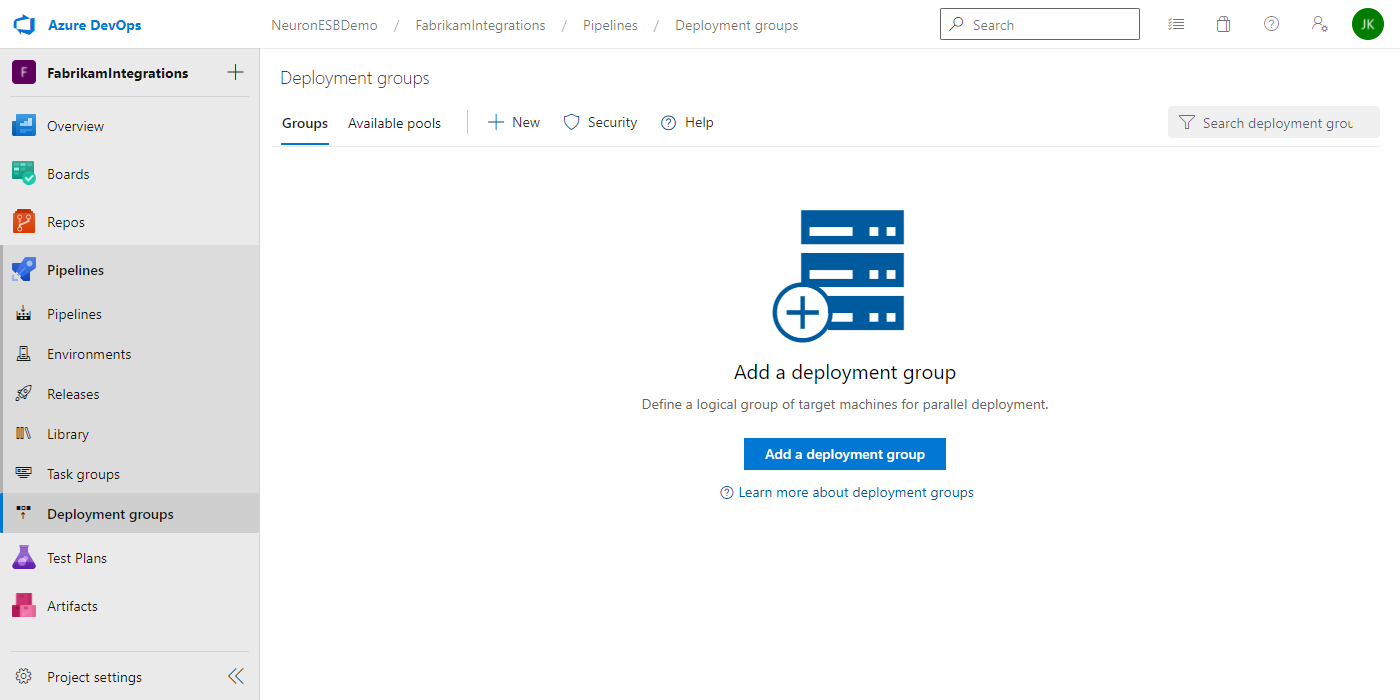
Task: Click the blue Add a deployment group button
Action: click(845, 454)
